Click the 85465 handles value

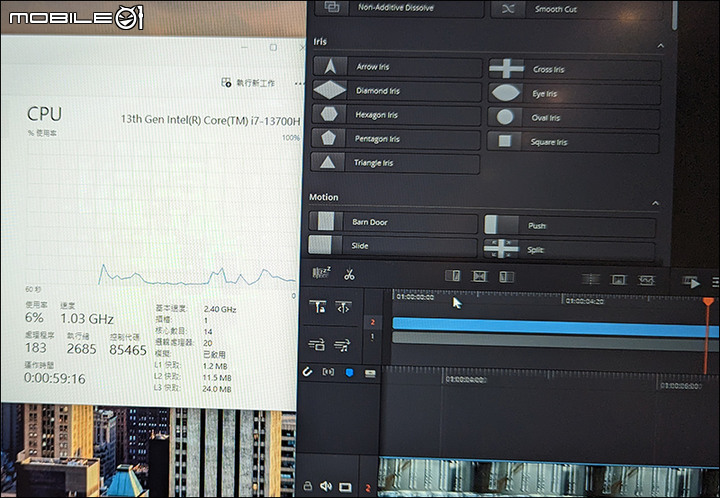pyautogui.click(x=128, y=350)
